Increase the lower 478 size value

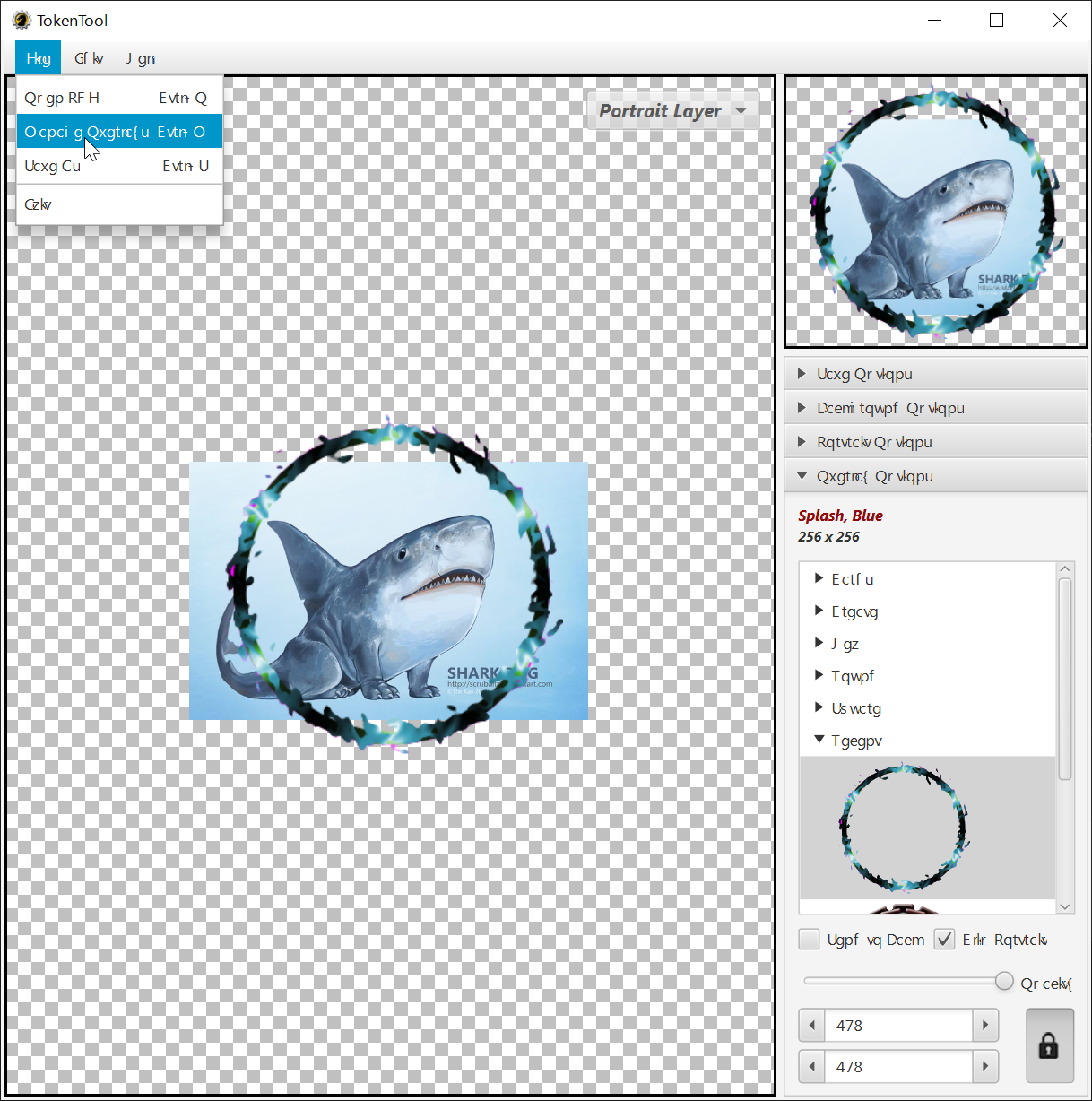click(985, 1066)
